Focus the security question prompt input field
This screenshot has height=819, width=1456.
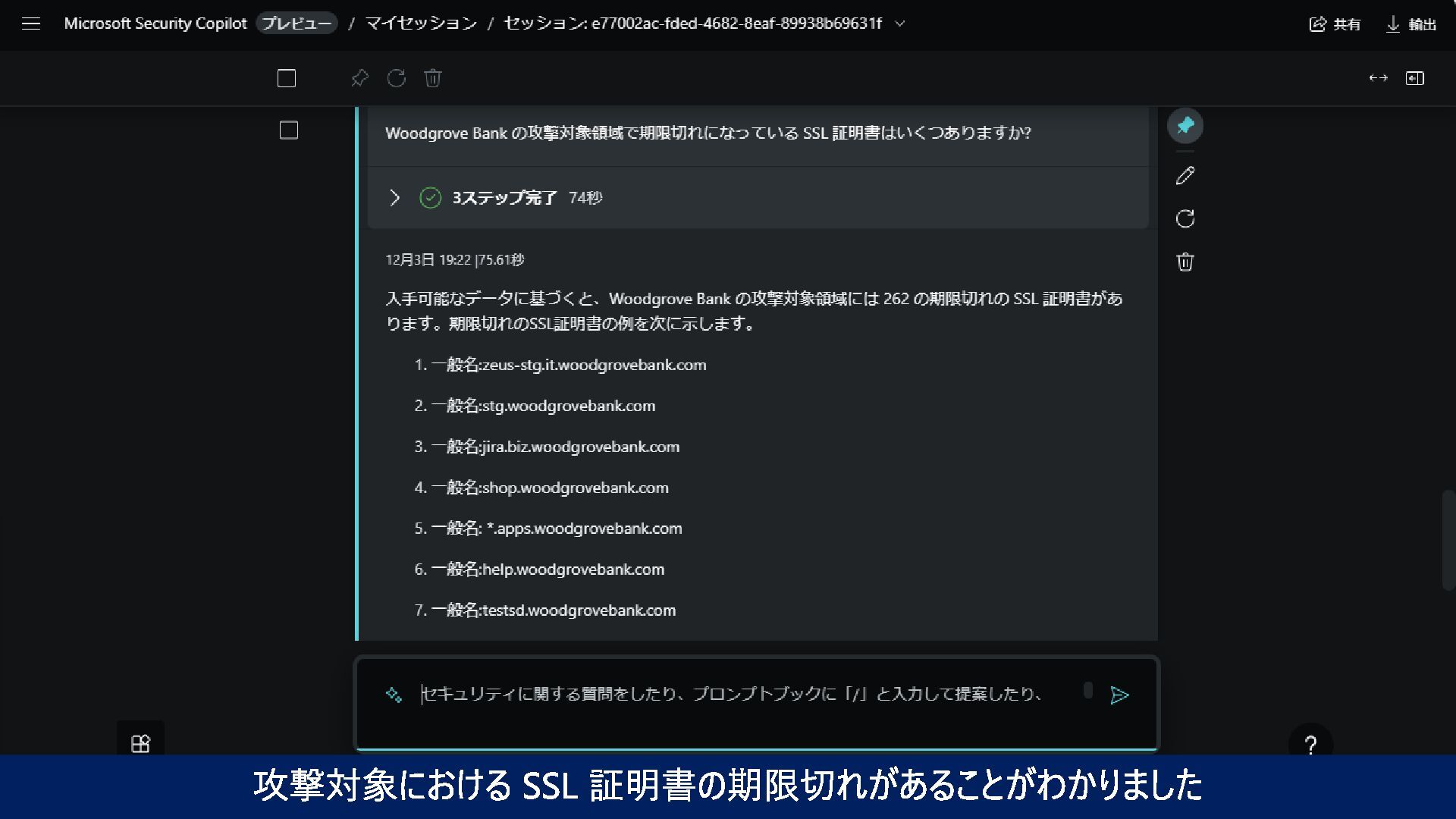tap(732, 695)
